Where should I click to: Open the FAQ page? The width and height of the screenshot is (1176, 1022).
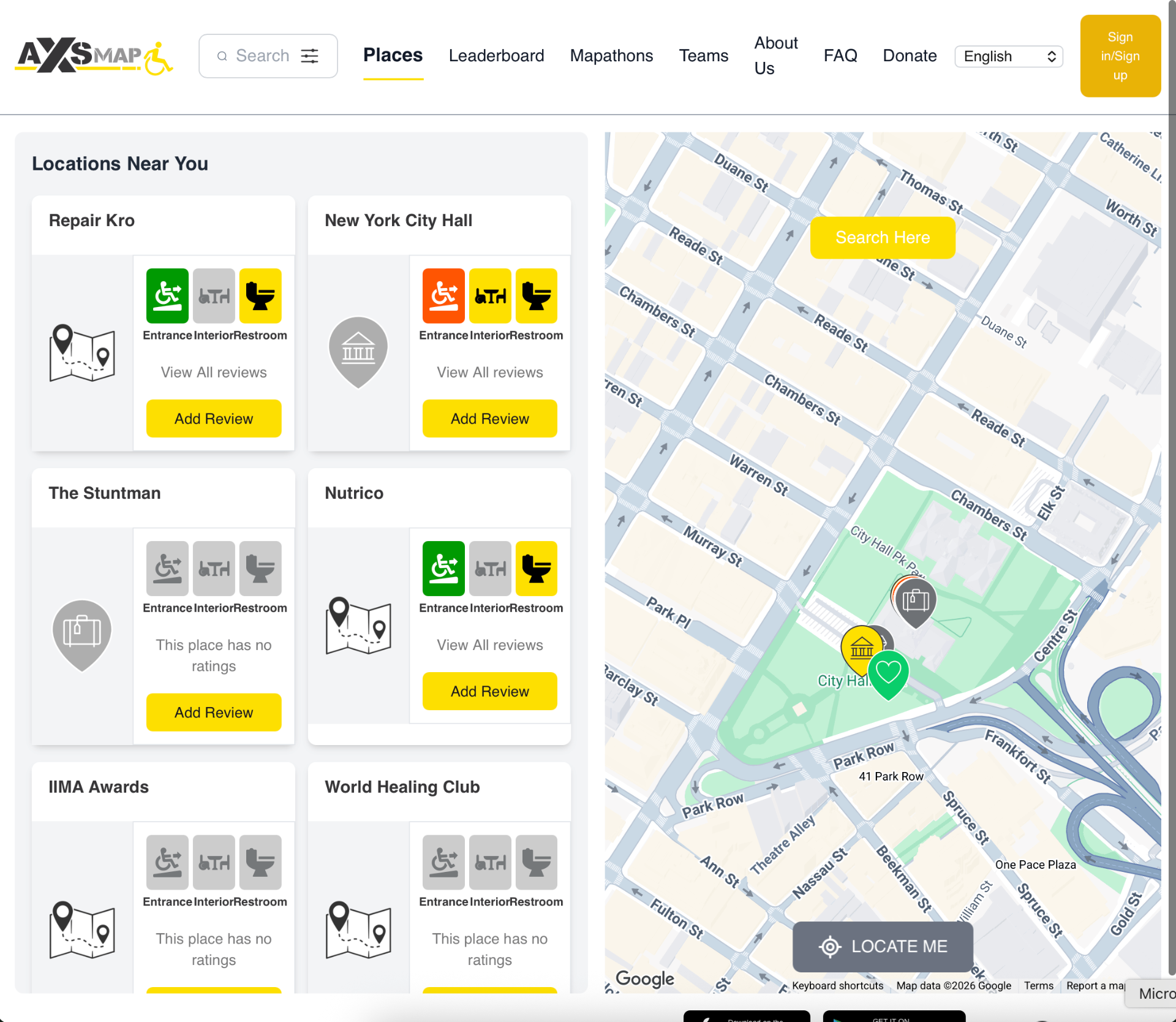click(x=840, y=56)
